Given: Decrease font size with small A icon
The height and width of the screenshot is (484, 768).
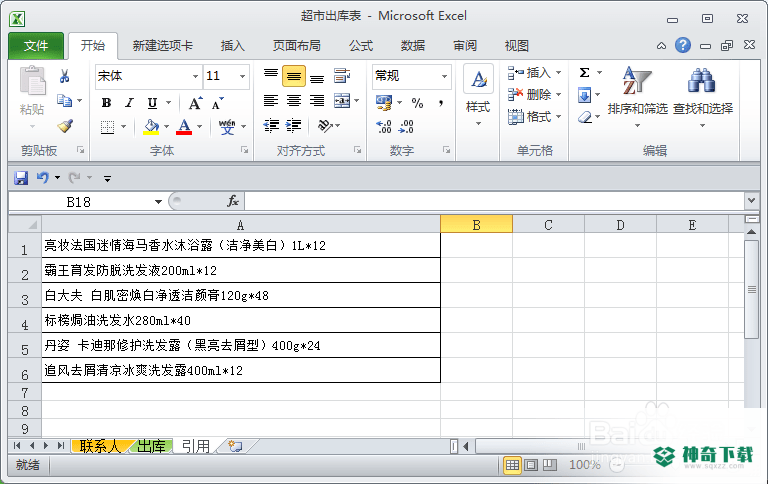Looking at the screenshot, I should click(217, 103).
